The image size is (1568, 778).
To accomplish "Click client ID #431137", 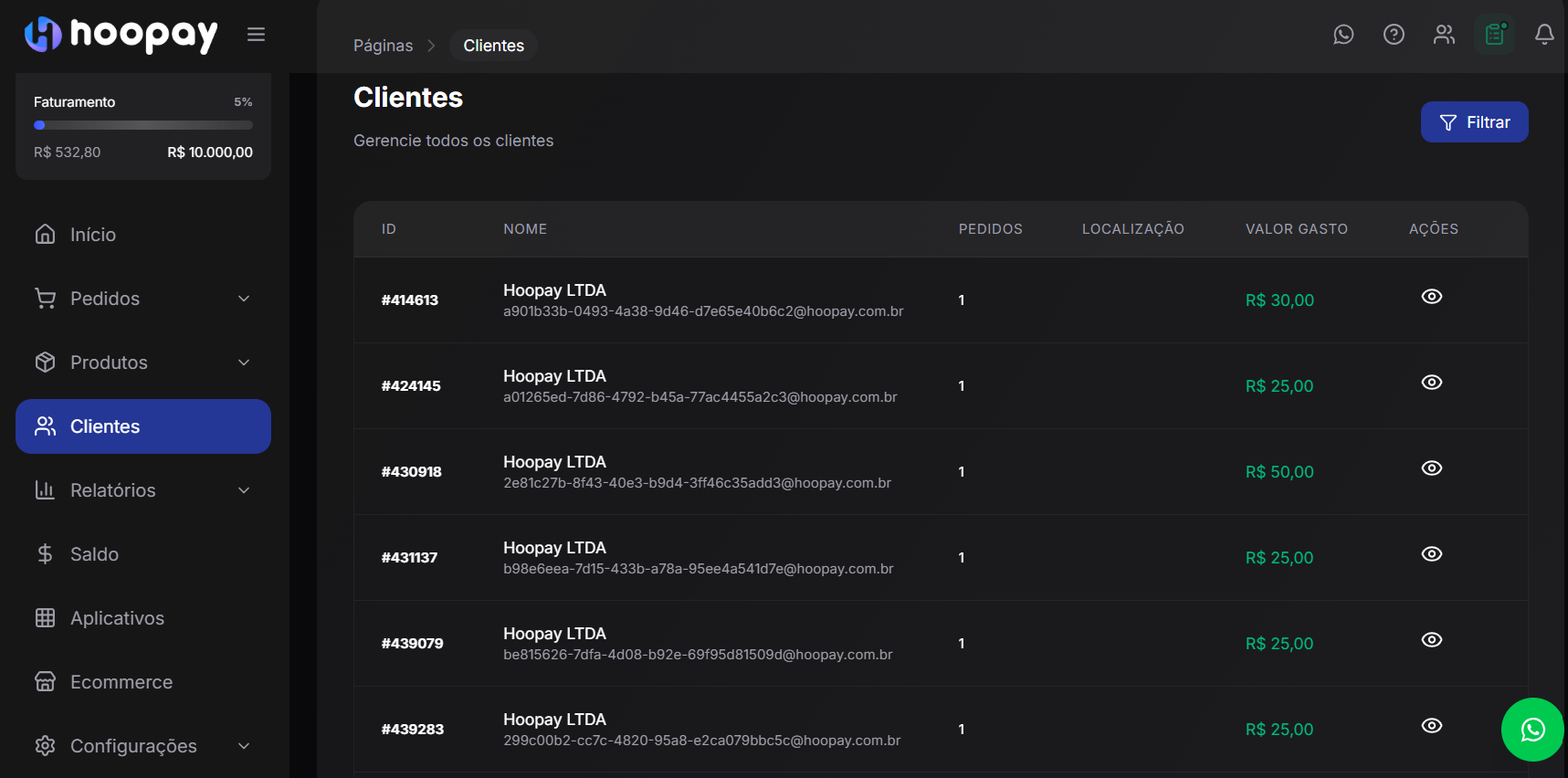I will click(409, 558).
